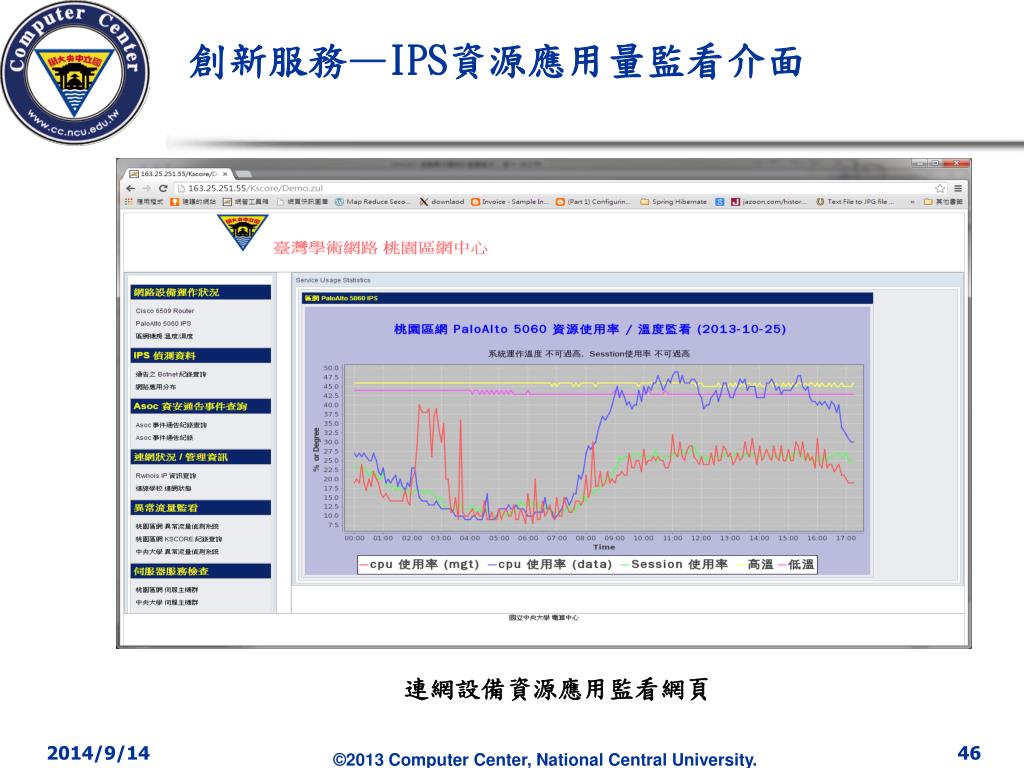Viewport: 1024px width, 768px height.
Task: Open the other bookmarks folder at the bar's end
Action: 943,202
